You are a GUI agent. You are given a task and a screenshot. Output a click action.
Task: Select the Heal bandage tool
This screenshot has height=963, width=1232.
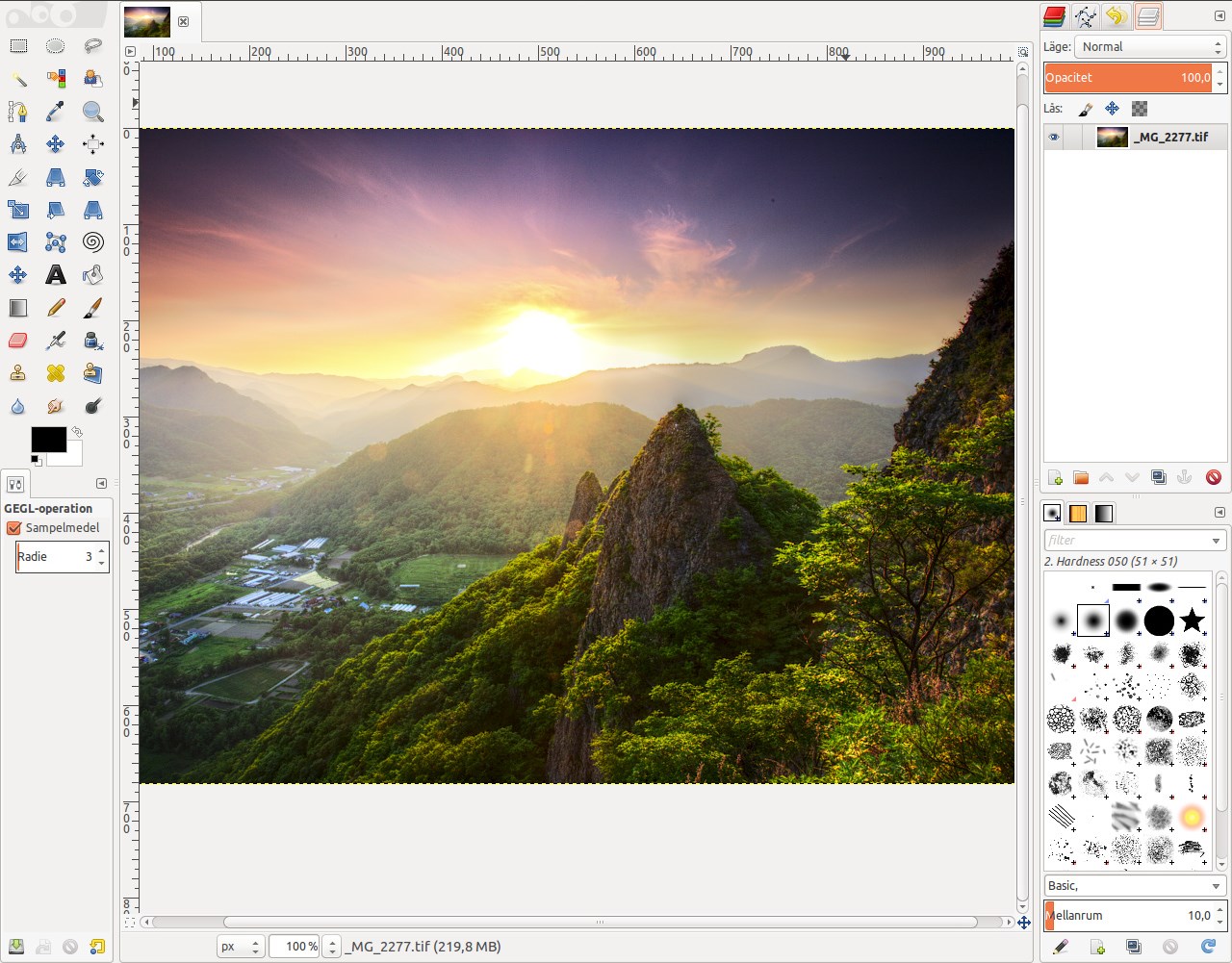click(56, 373)
